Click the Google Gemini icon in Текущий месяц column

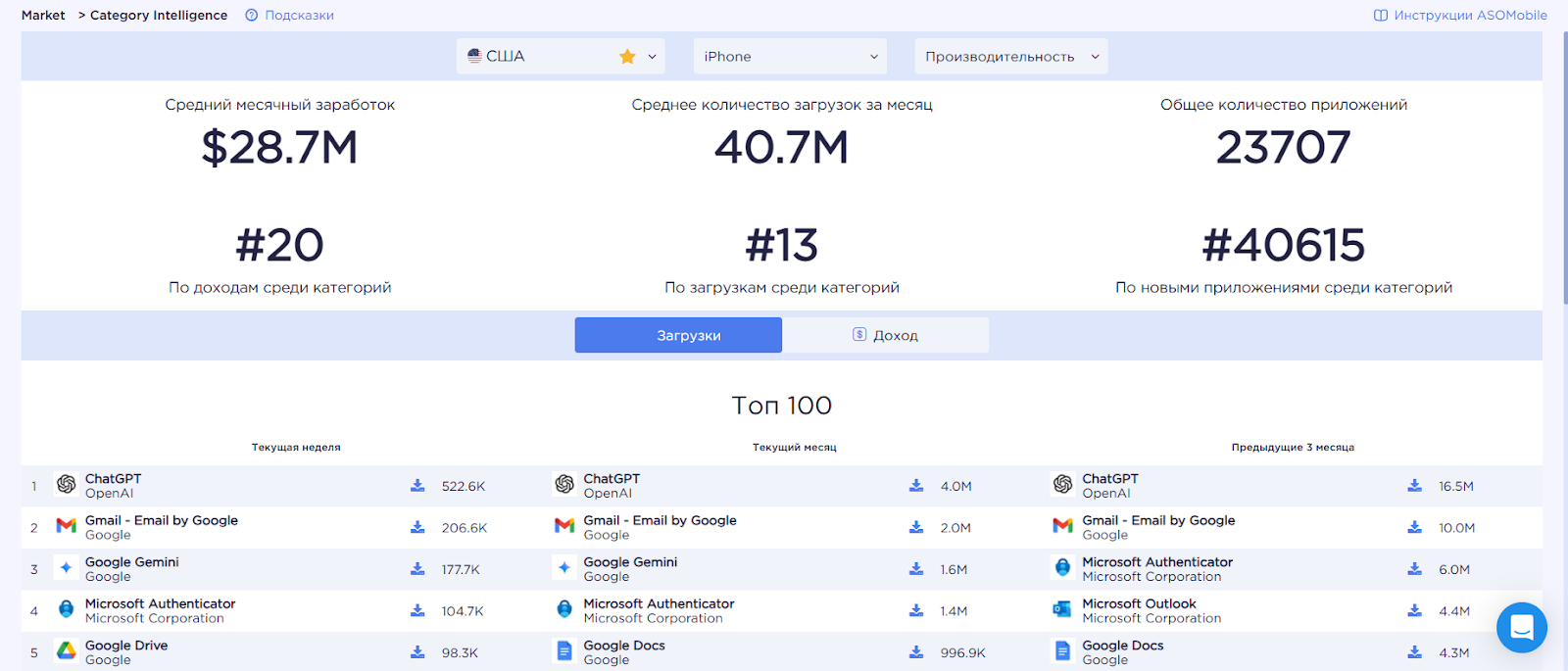[564, 567]
